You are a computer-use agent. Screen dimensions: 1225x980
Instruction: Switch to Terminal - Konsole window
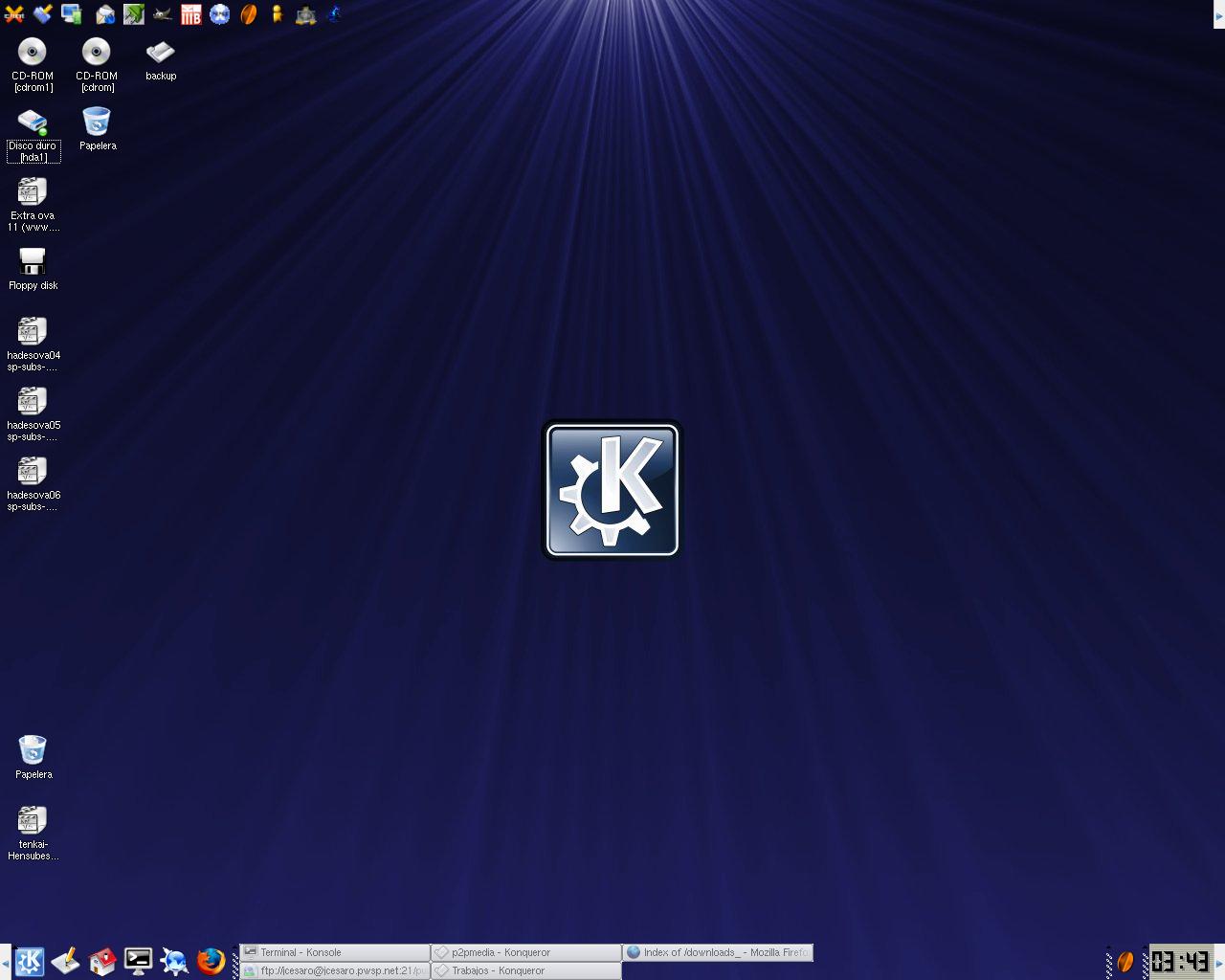335,952
